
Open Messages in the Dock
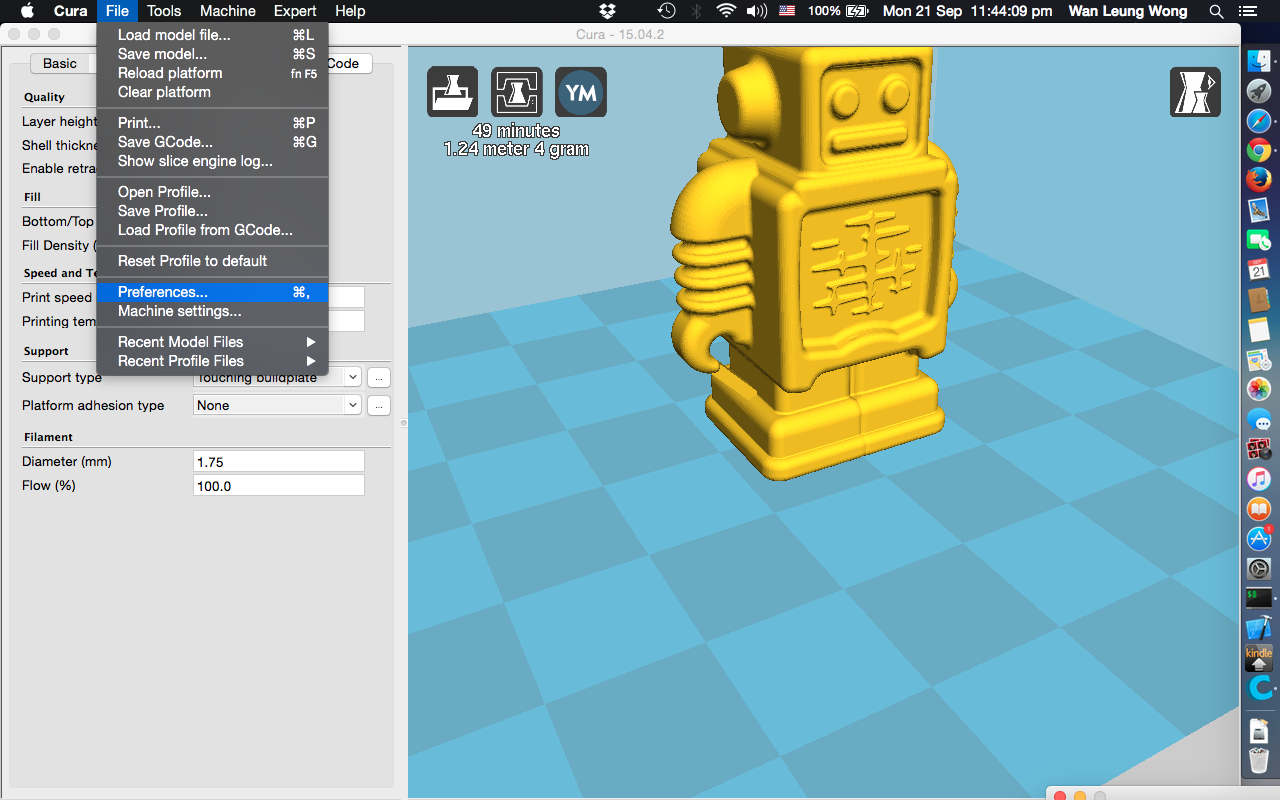tap(1258, 419)
